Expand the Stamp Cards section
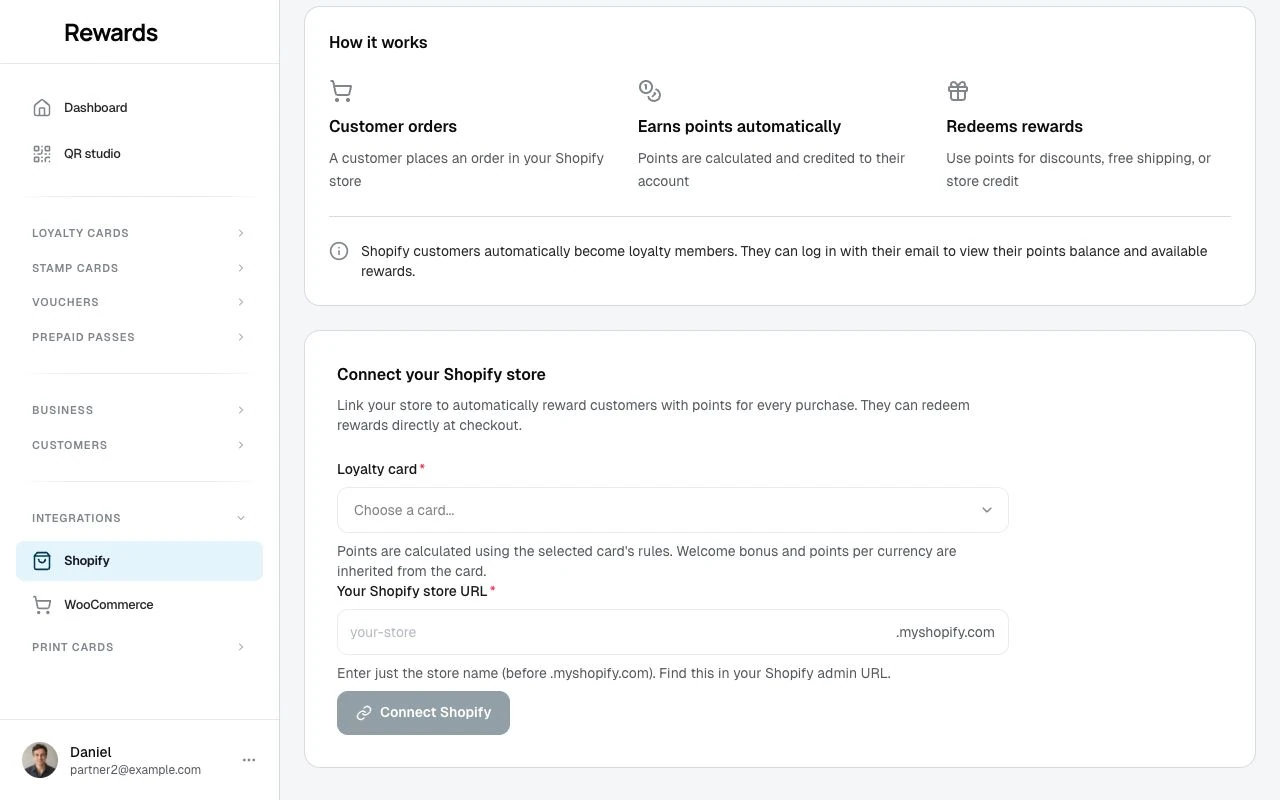Viewport: 1280px width, 800px height. [139, 268]
